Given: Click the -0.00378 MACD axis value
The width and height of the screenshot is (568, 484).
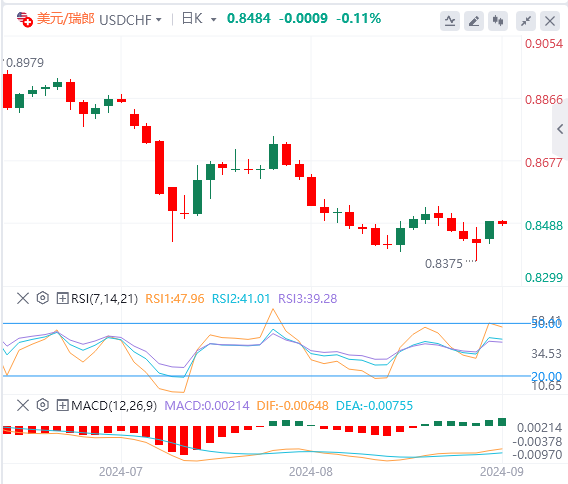Looking at the screenshot, I should 537,442.
